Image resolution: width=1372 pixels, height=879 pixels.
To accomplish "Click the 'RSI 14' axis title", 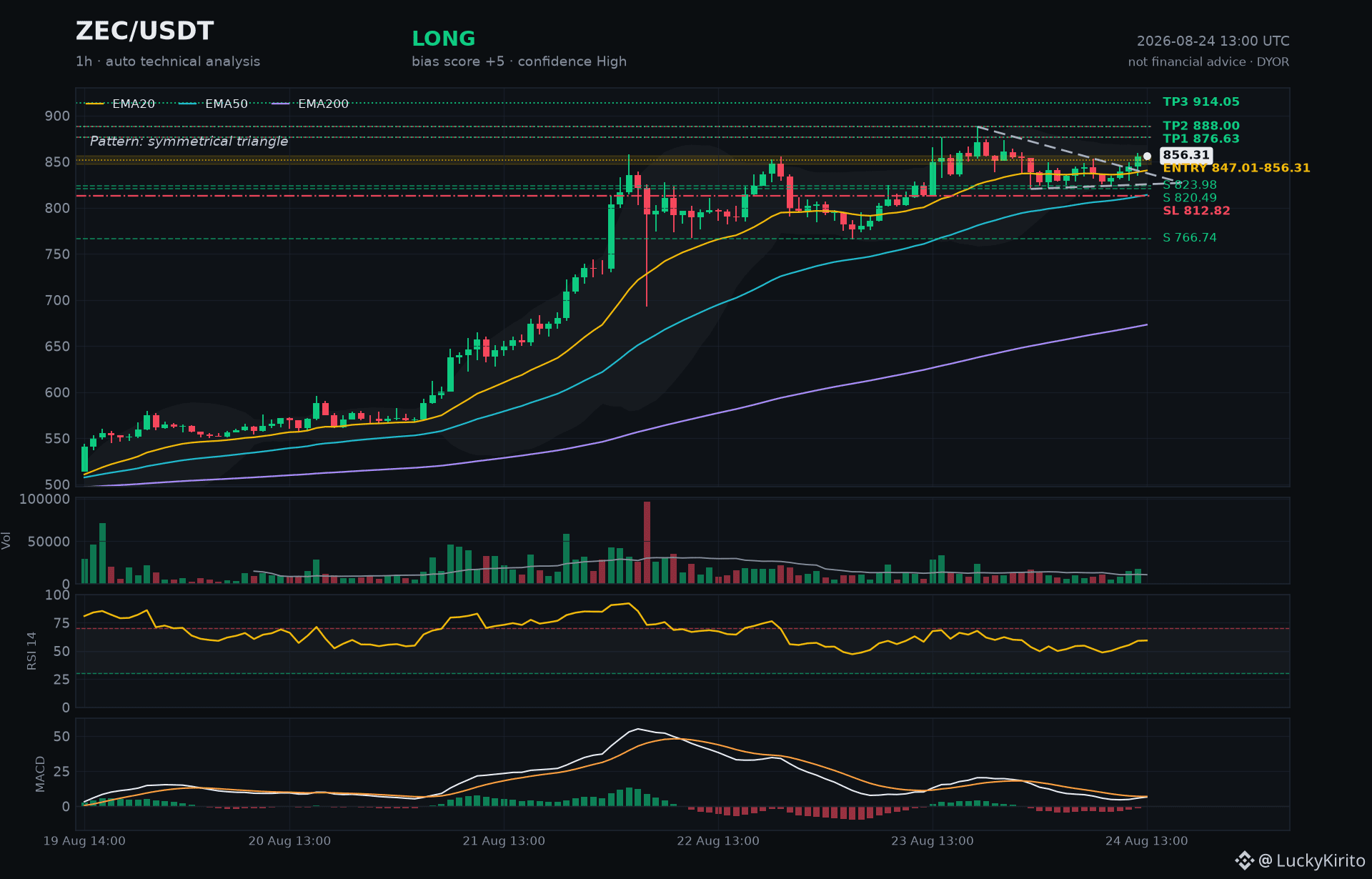I will tap(31, 651).
